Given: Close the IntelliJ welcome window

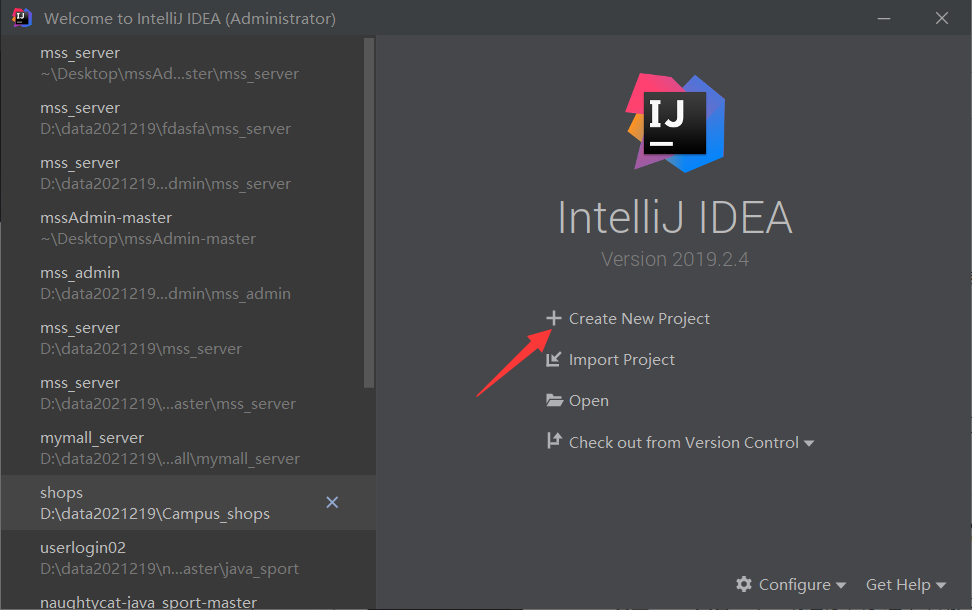Looking at the screenshot, I should [x=942, y=18].
